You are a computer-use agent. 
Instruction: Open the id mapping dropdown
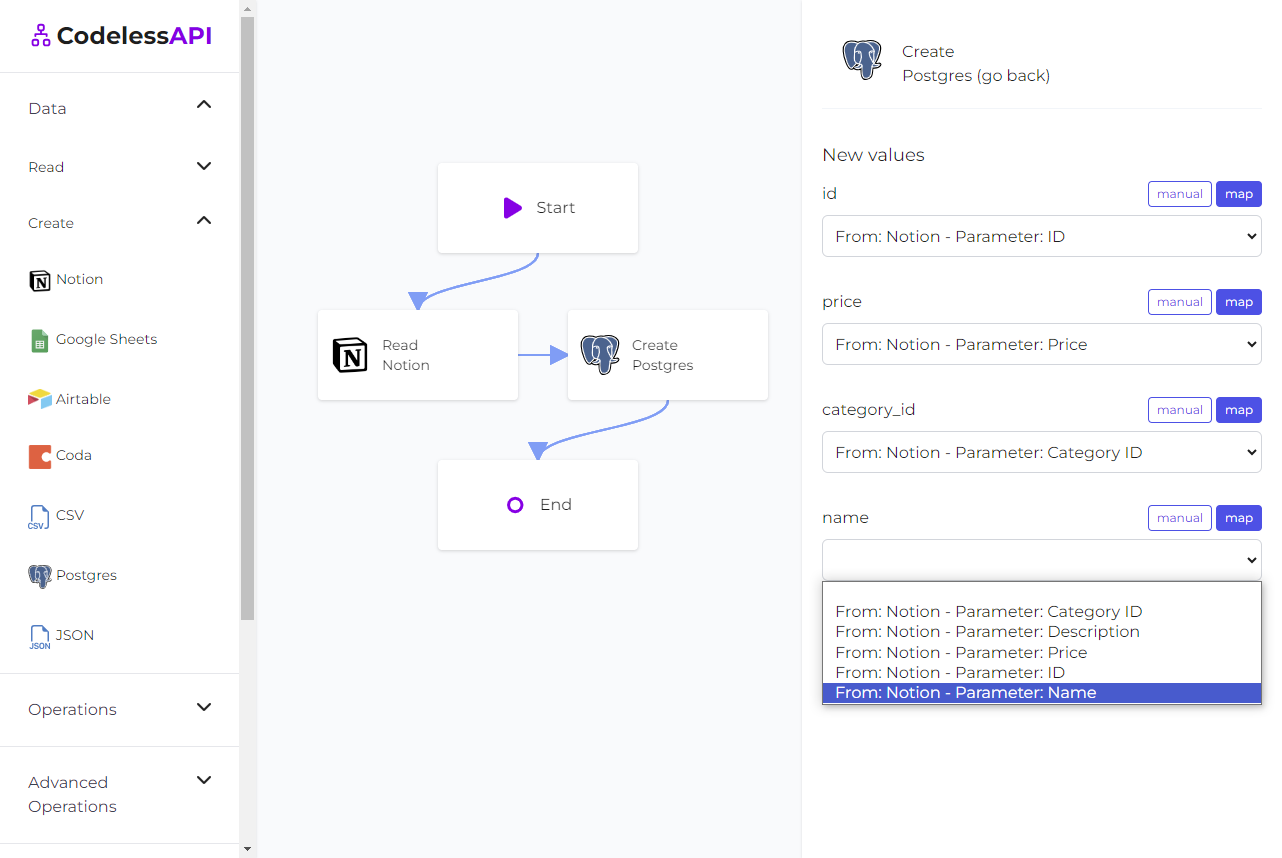1042,236
